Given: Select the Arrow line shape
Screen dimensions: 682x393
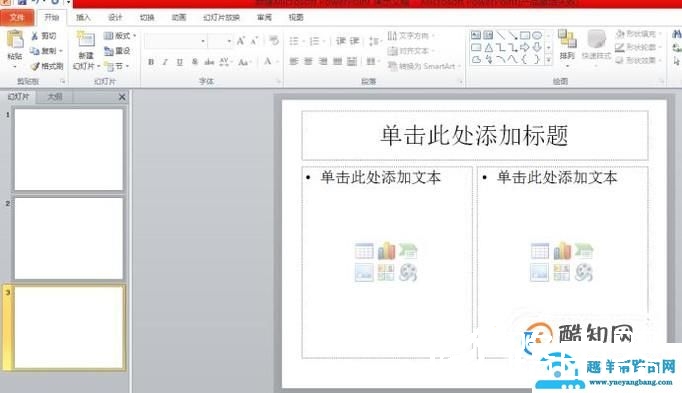Looking at the screenshot, I should tap(513, 35).
